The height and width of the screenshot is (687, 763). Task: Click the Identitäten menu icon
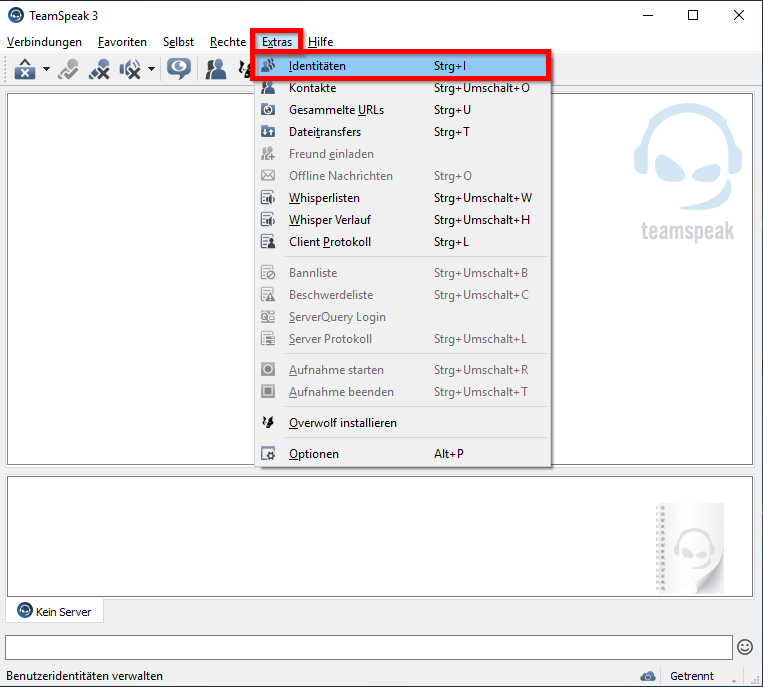point(268,66)
